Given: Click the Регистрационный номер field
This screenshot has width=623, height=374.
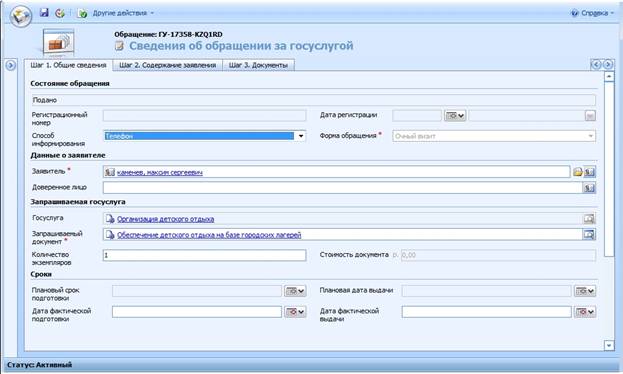Looking at the screenshot, I should (204, 116).
